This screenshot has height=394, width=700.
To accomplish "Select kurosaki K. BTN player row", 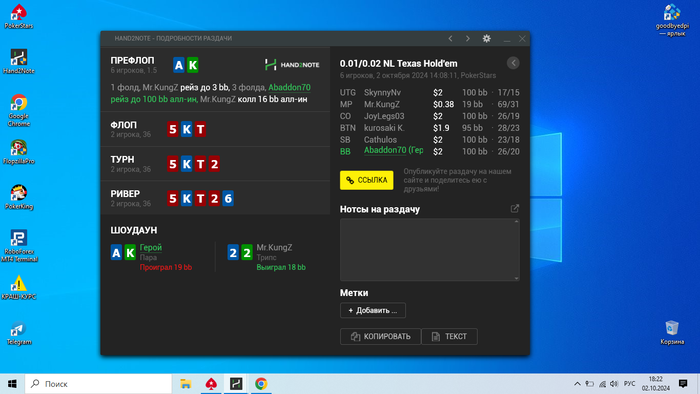I will [x=429, y=128].
